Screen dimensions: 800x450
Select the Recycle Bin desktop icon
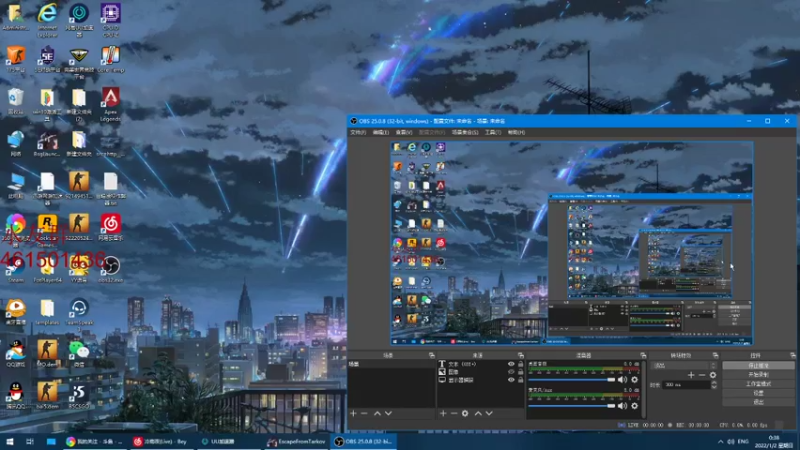point(16,101)
